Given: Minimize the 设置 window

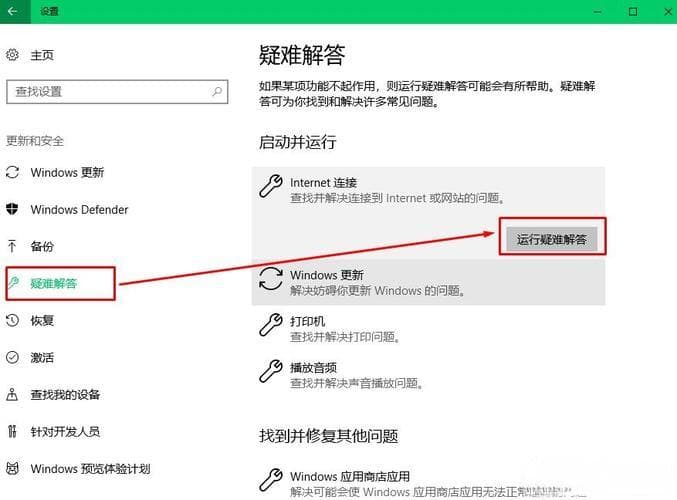Looking at the screenshot, I should [598, 12].
